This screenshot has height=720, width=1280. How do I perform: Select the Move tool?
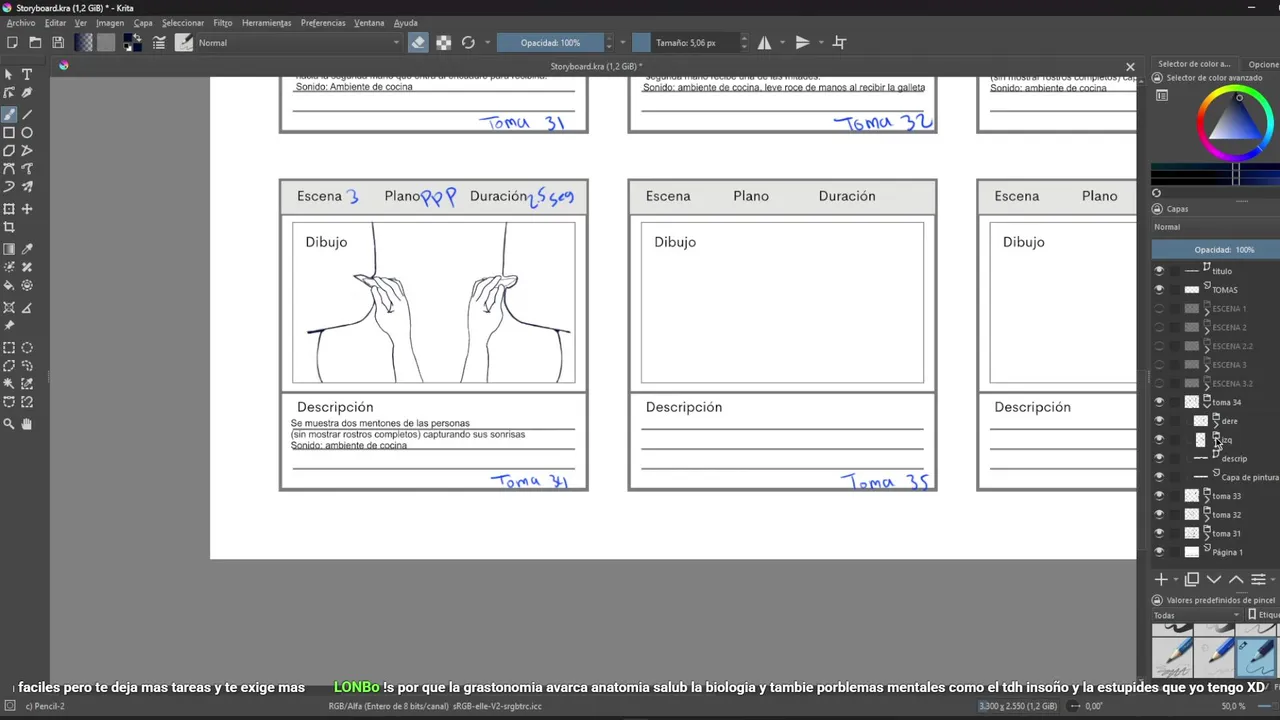27,209
